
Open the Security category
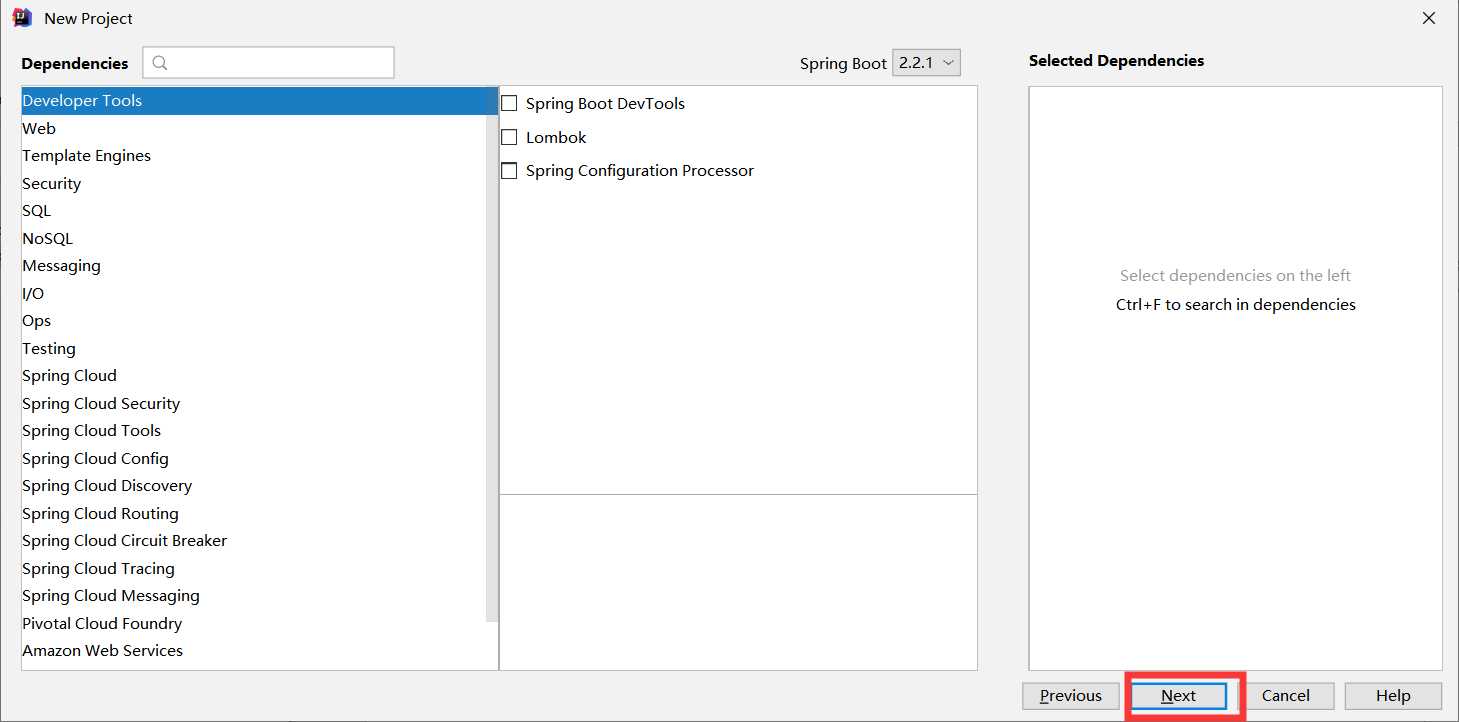click(254, 183)
